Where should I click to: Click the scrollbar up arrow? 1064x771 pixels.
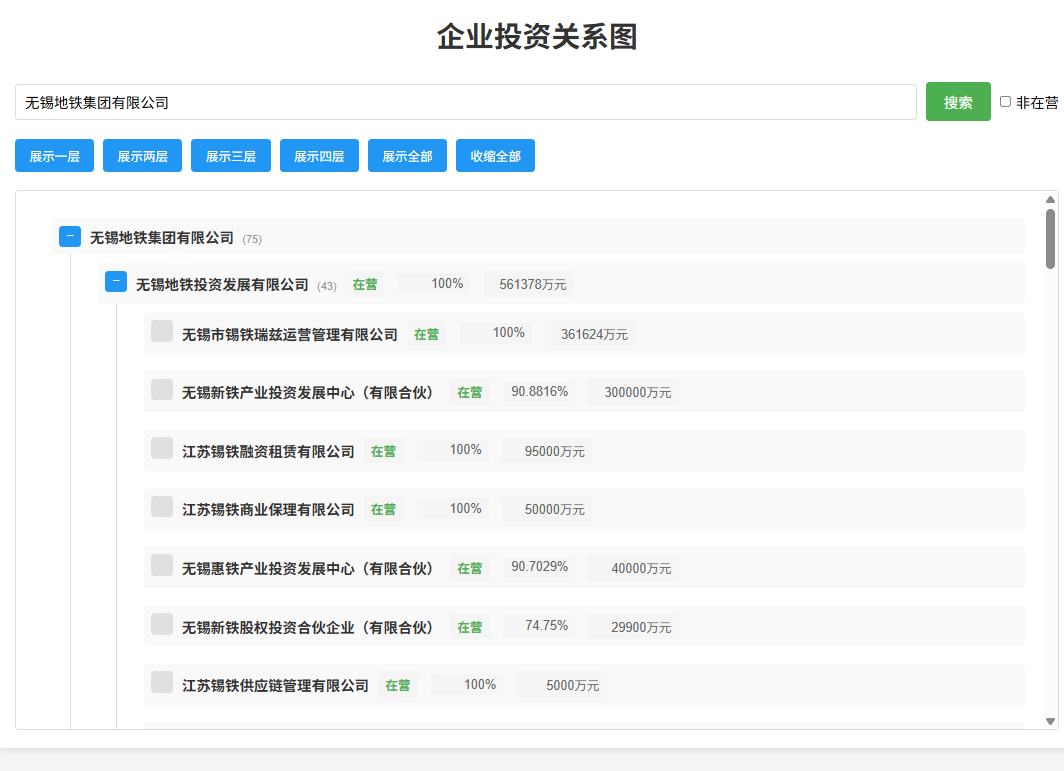[x=1050, y=200]
